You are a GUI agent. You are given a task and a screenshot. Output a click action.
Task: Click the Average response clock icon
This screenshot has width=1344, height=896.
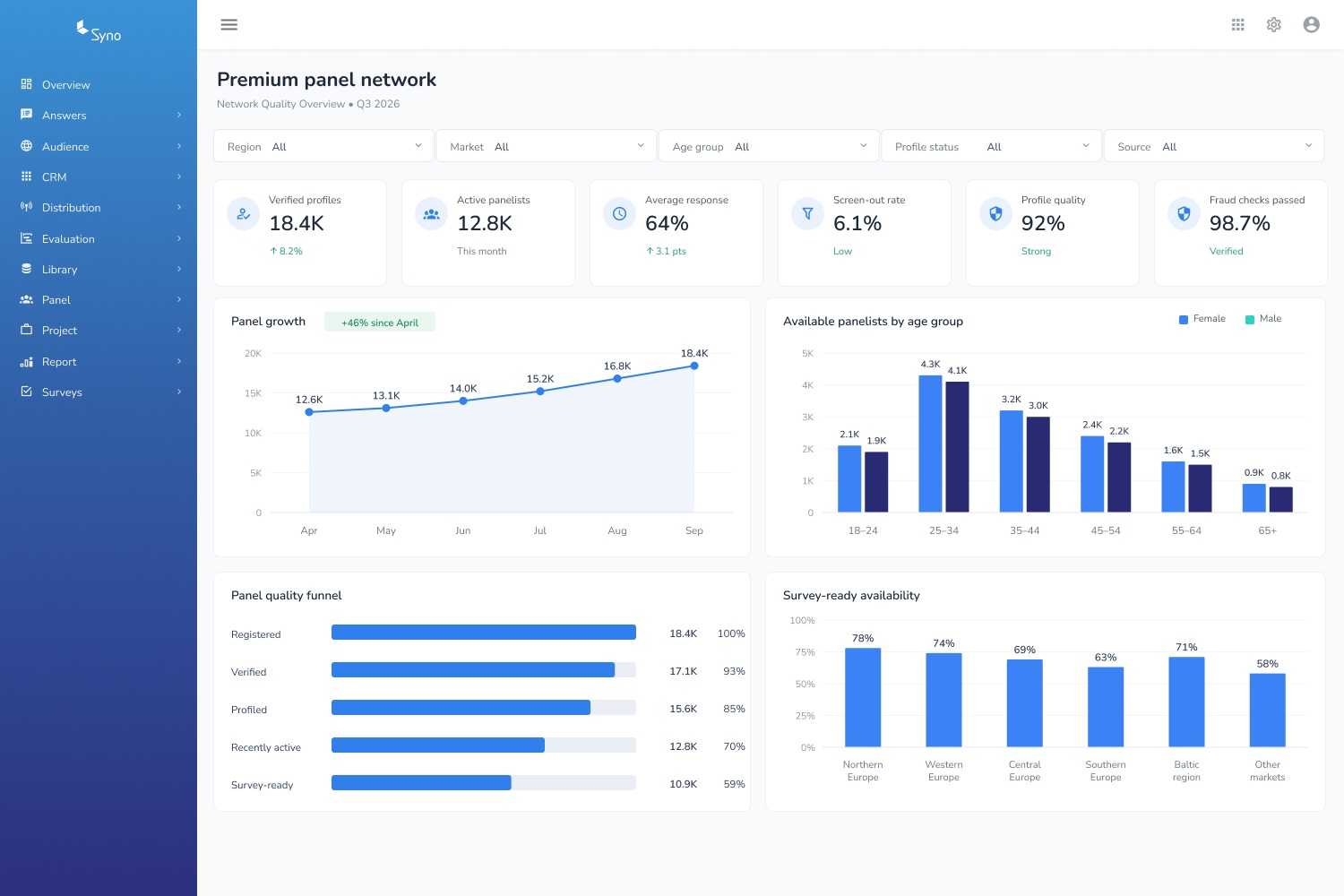tap(619, 214)
